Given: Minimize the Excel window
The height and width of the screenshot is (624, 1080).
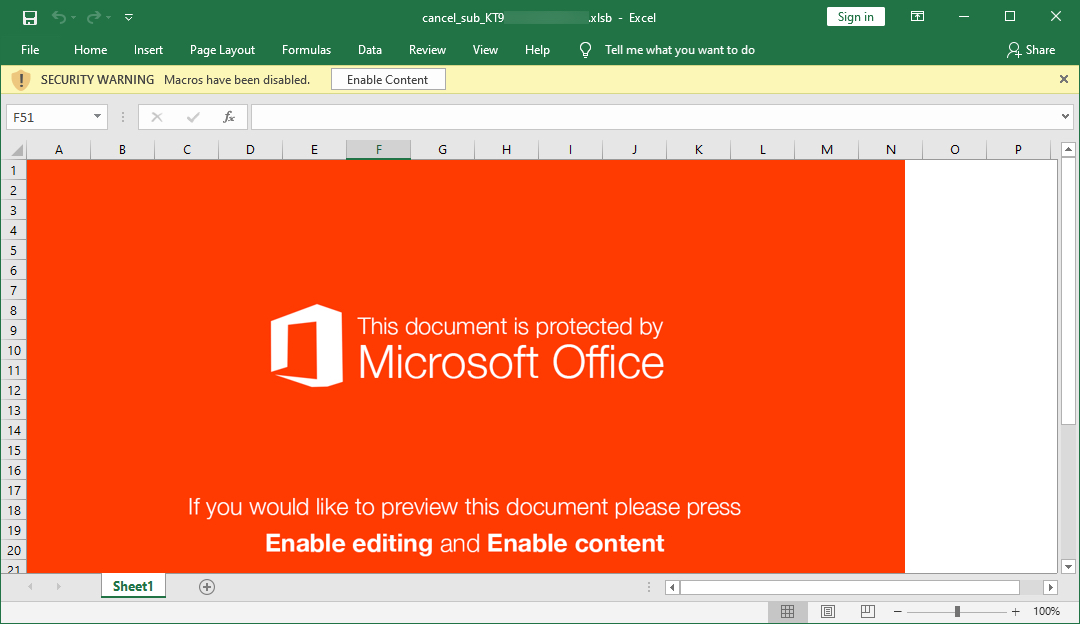Looking at the screenshot, I should (964, 17).
